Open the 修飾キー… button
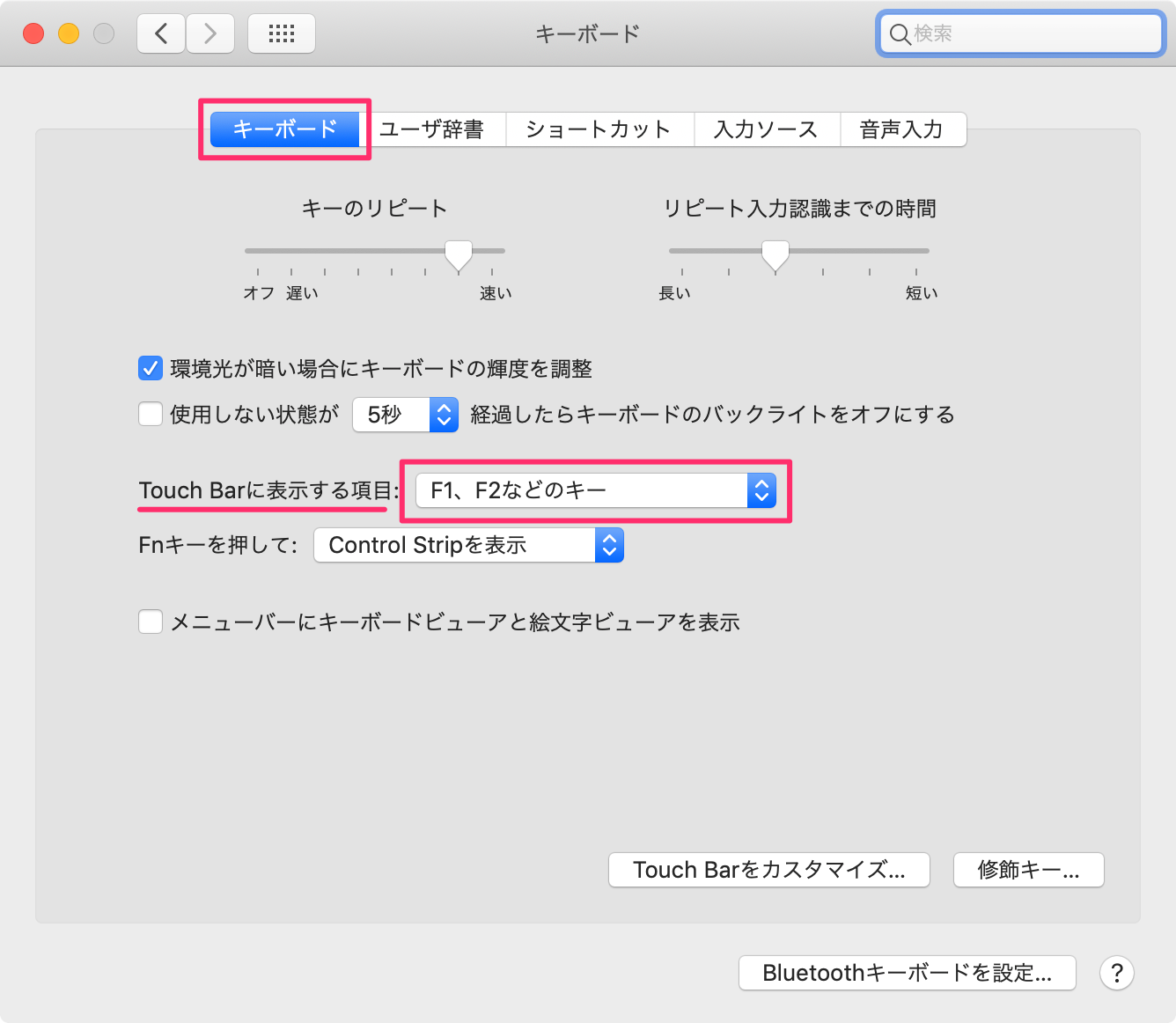The image size is (1176, 1023). 1028,870
